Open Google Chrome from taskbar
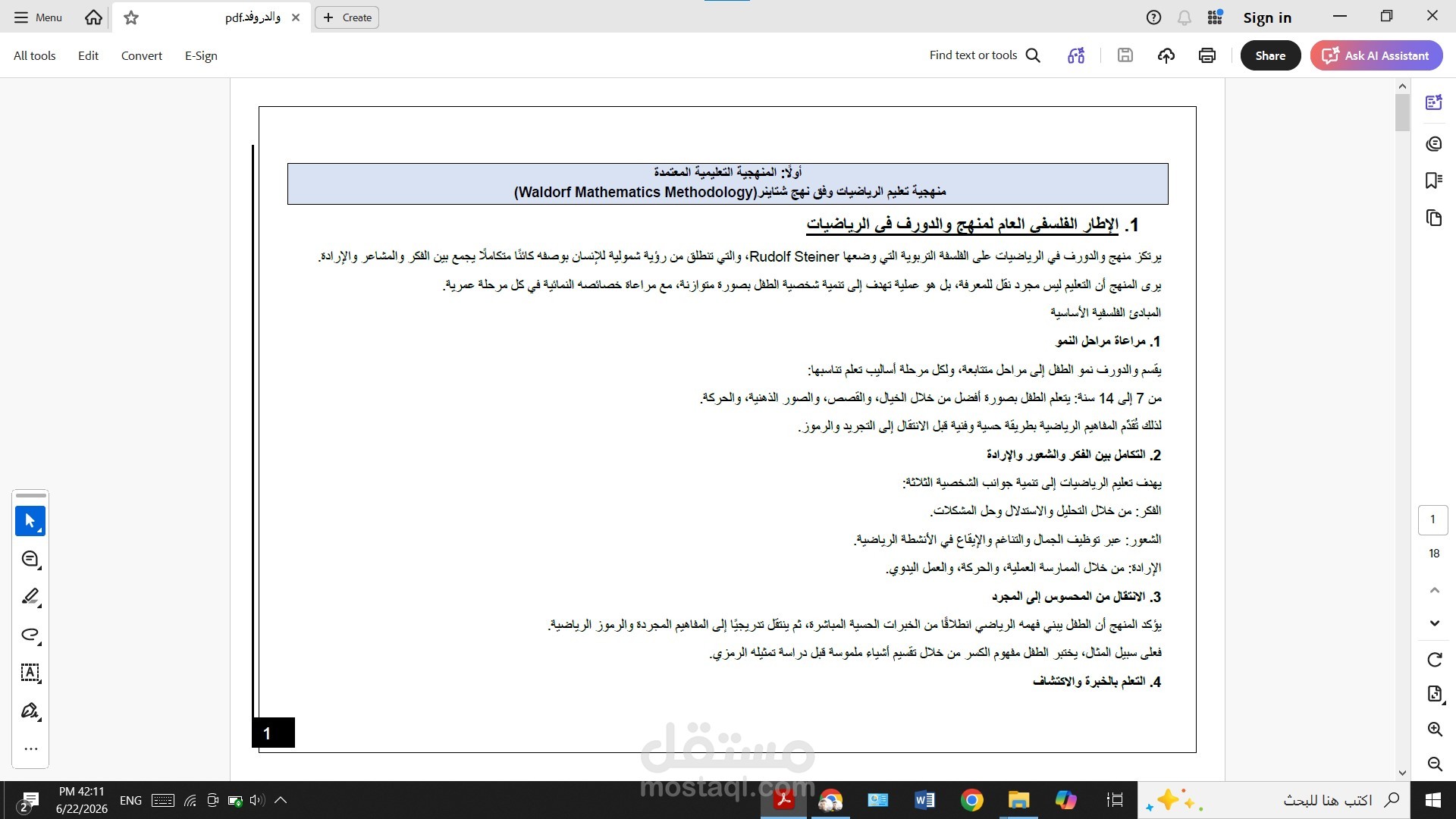1456x819 pixels. pyautogui.click(x=971, y=800)
